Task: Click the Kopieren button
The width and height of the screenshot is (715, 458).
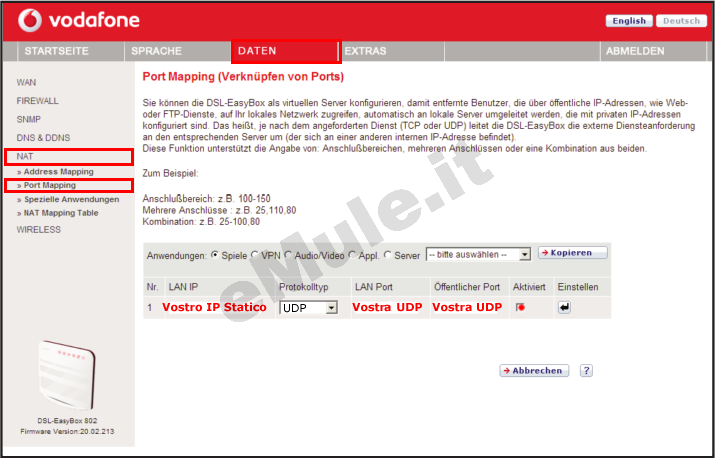Action: click(x=573, y=253)
